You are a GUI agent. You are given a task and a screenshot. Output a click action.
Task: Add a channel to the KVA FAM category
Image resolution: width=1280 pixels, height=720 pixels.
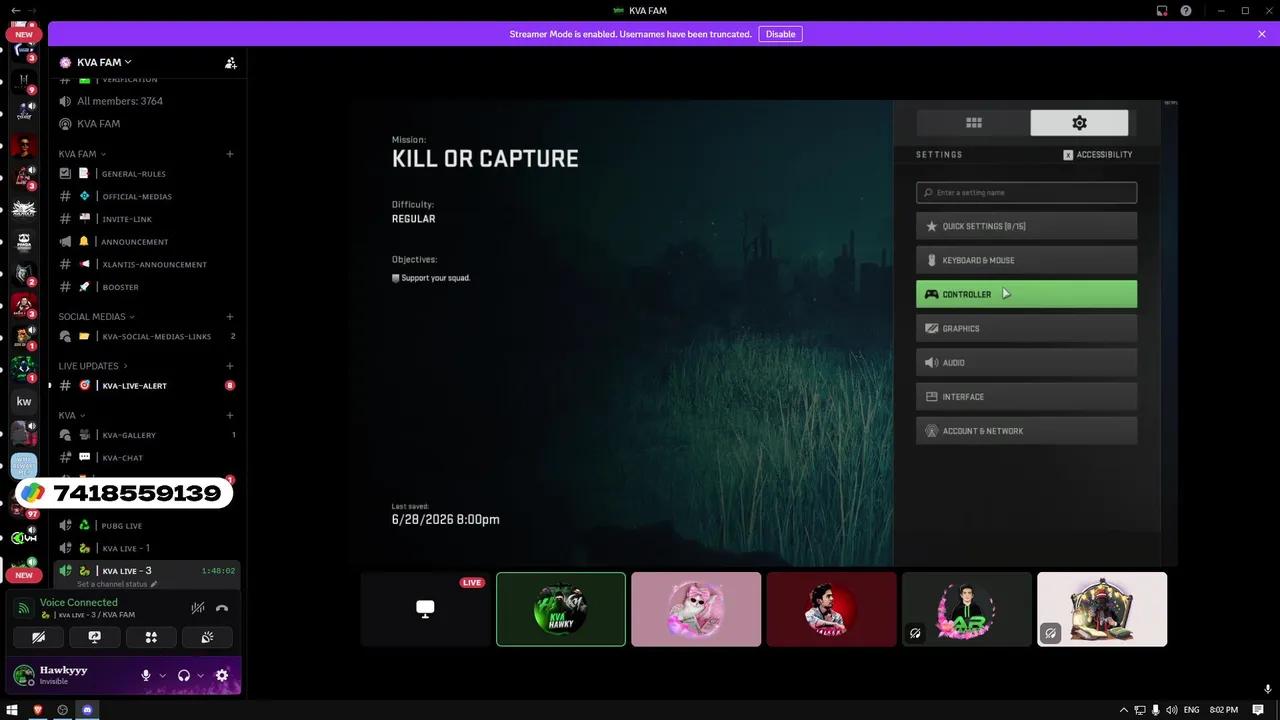pos(230,154)
